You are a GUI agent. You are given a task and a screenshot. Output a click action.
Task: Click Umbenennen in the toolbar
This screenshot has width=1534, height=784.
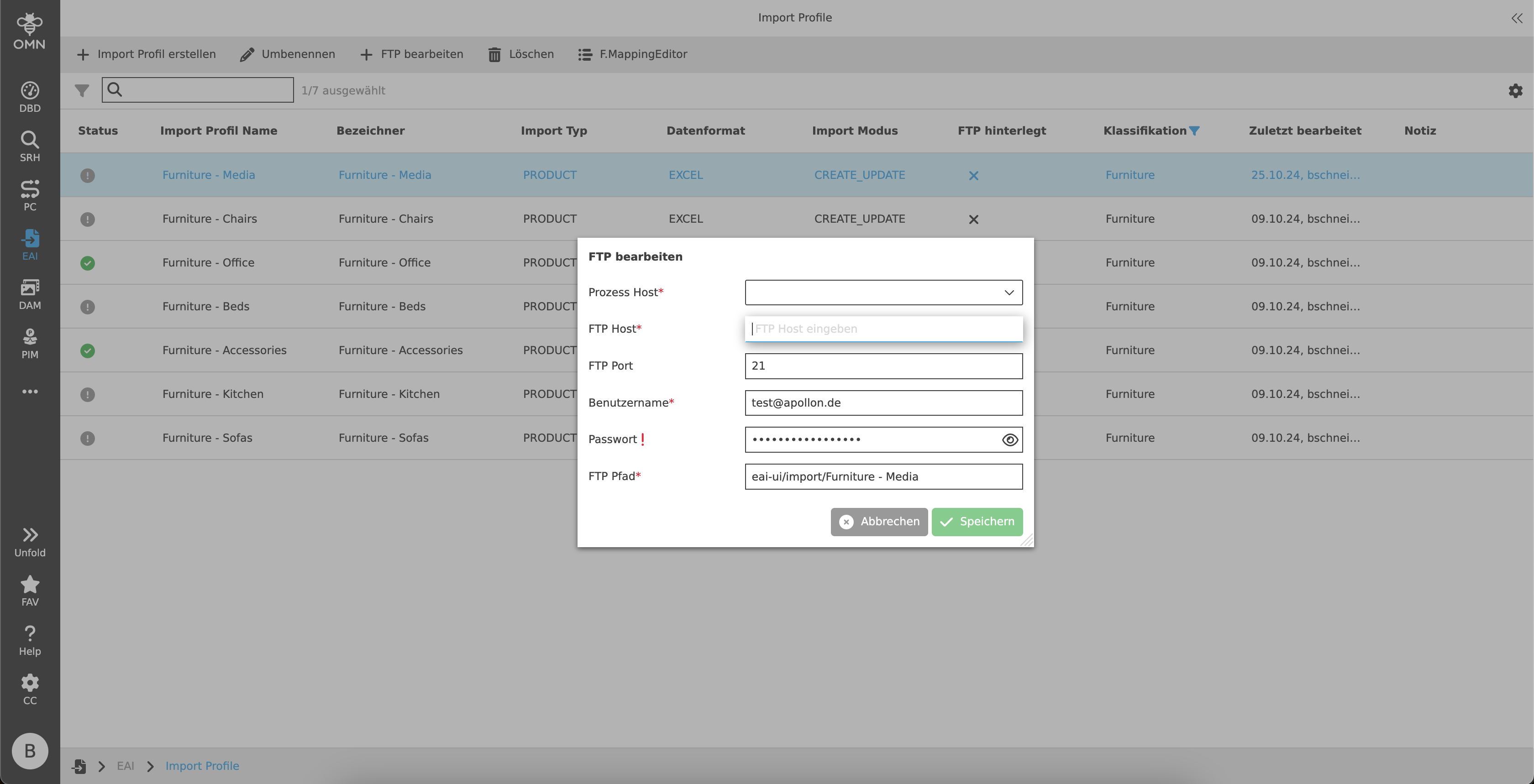(288, 54)
